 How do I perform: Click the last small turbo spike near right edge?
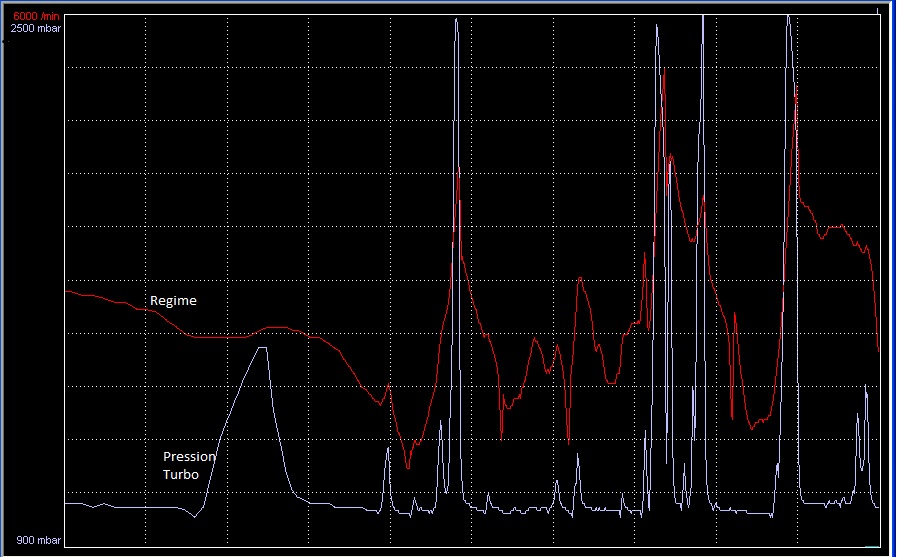866,386
